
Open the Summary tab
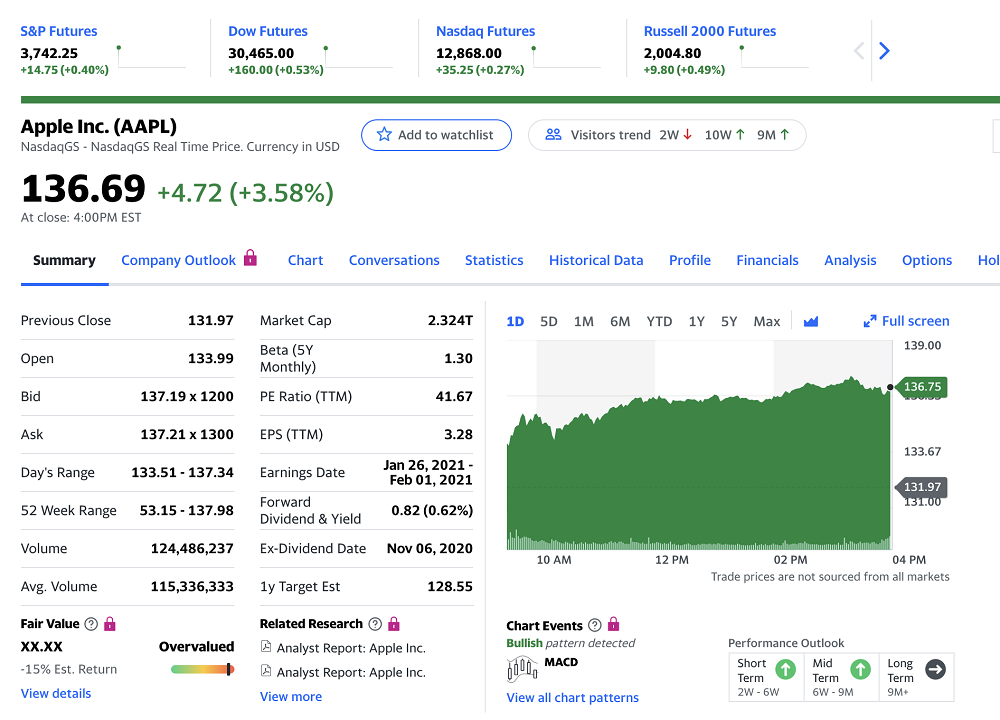point(64,260)
